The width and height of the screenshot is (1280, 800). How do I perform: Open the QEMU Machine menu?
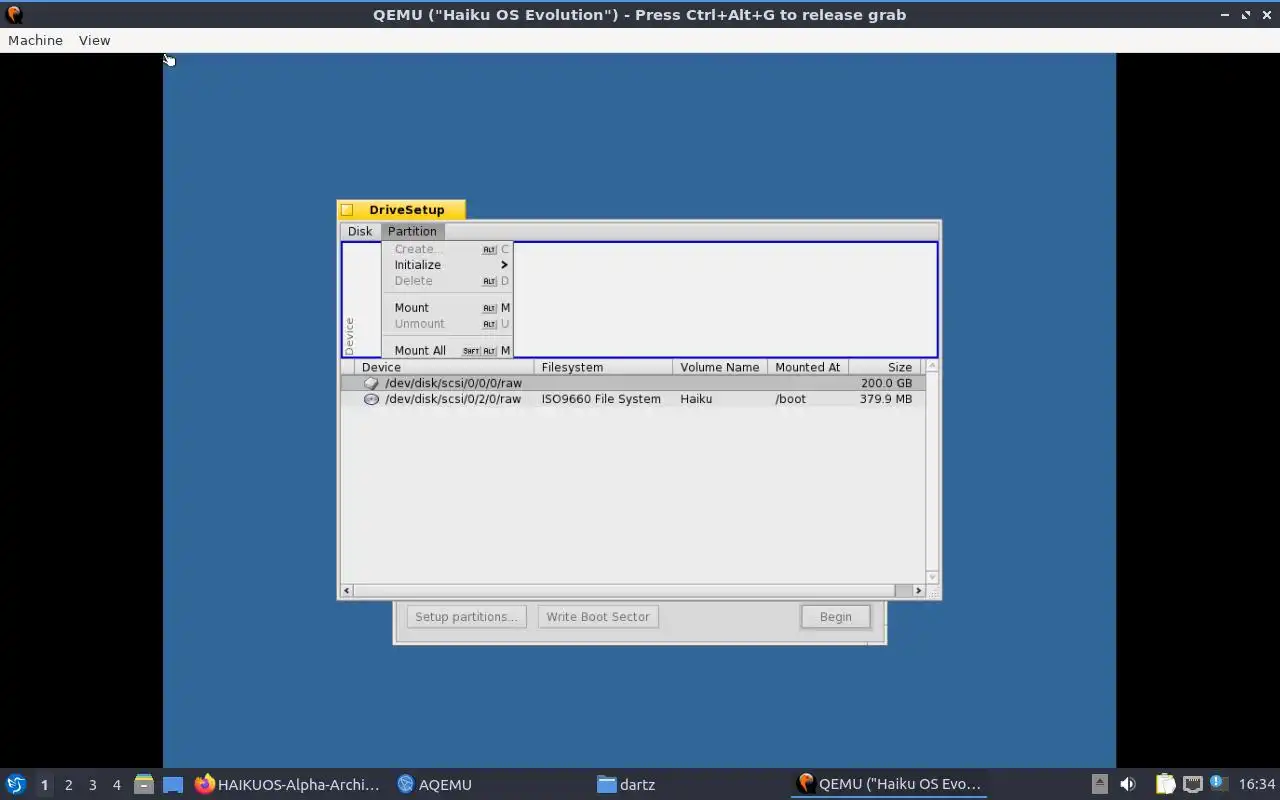click(35, 40)
